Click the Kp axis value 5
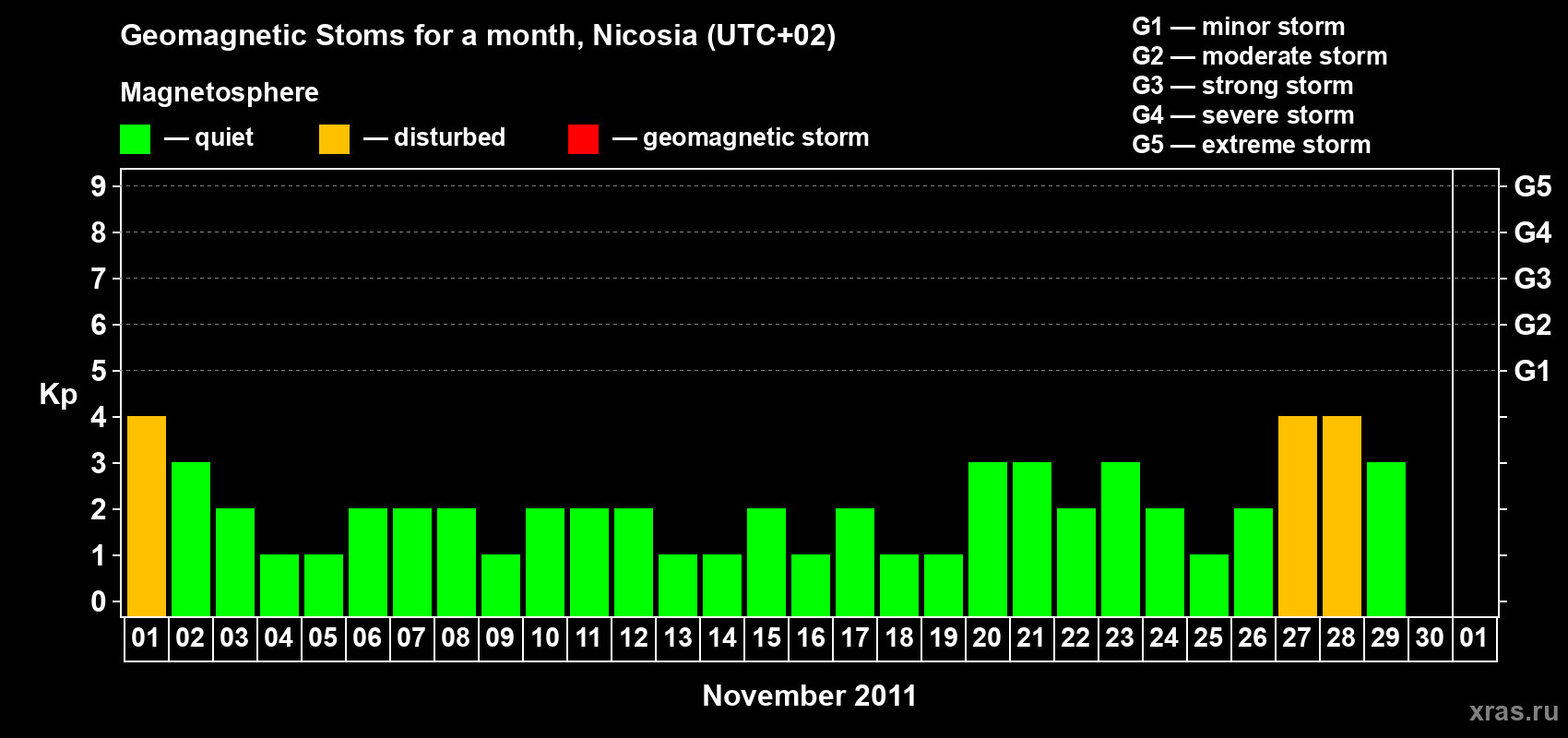Viewport: 1568px width, 738px height. coord(99,371)
